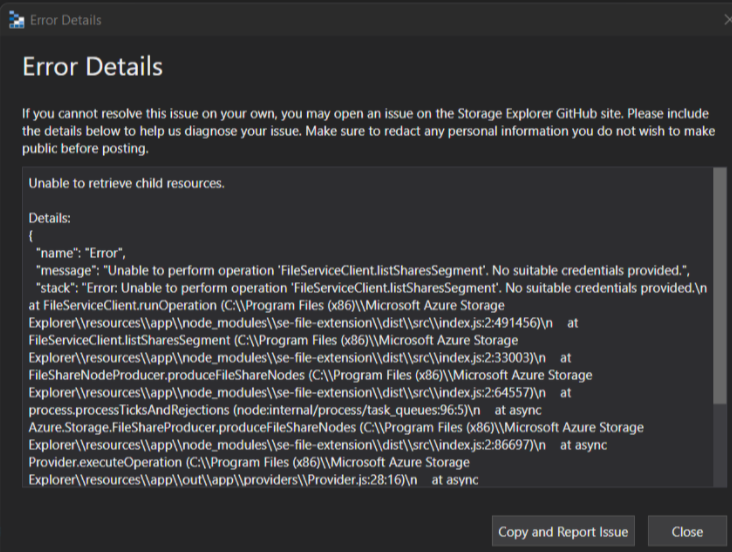Click the 'Error Details' large heading

point(92,66)
